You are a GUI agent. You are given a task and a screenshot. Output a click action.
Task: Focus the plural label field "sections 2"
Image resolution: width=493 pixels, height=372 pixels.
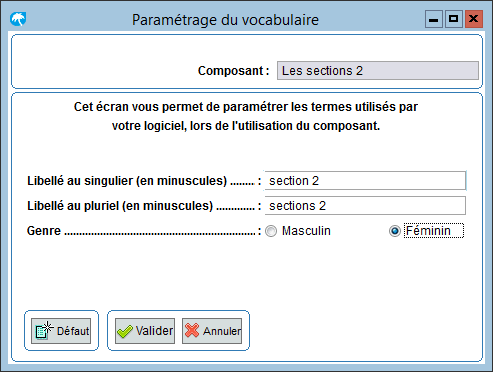pyautogui.click(x=365, y=206)
